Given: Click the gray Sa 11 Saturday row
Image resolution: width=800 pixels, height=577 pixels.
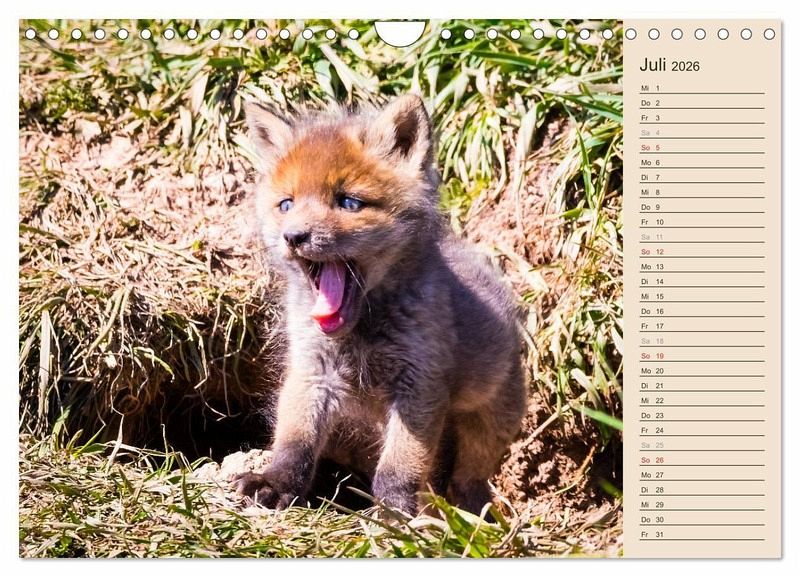Looking at the screenshot, I should (700, 237).
